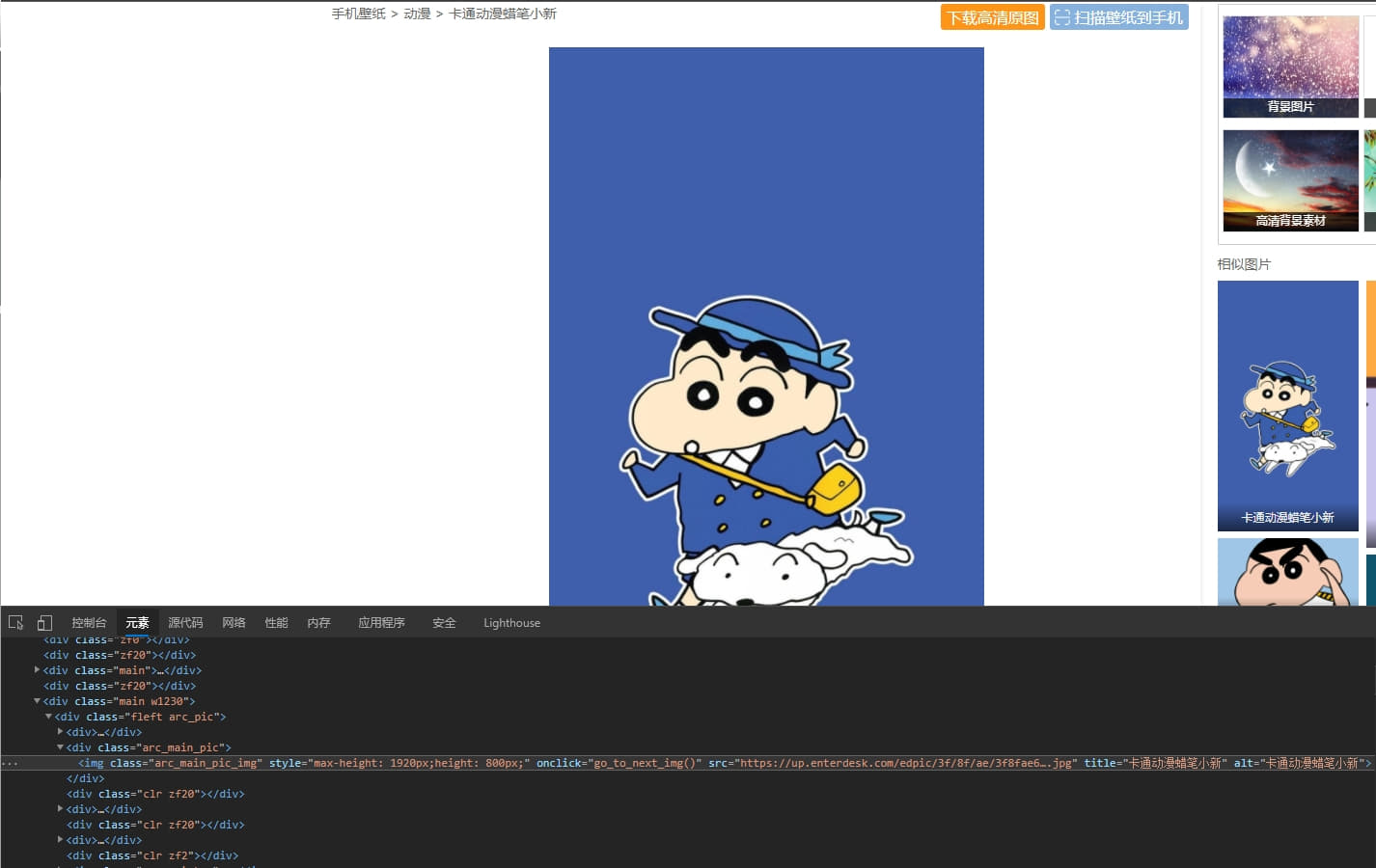Open similar image thumbnail with 卡通动漫蜡笔小新 caption
The image size is (1376, 868).
pos(1287,405)
